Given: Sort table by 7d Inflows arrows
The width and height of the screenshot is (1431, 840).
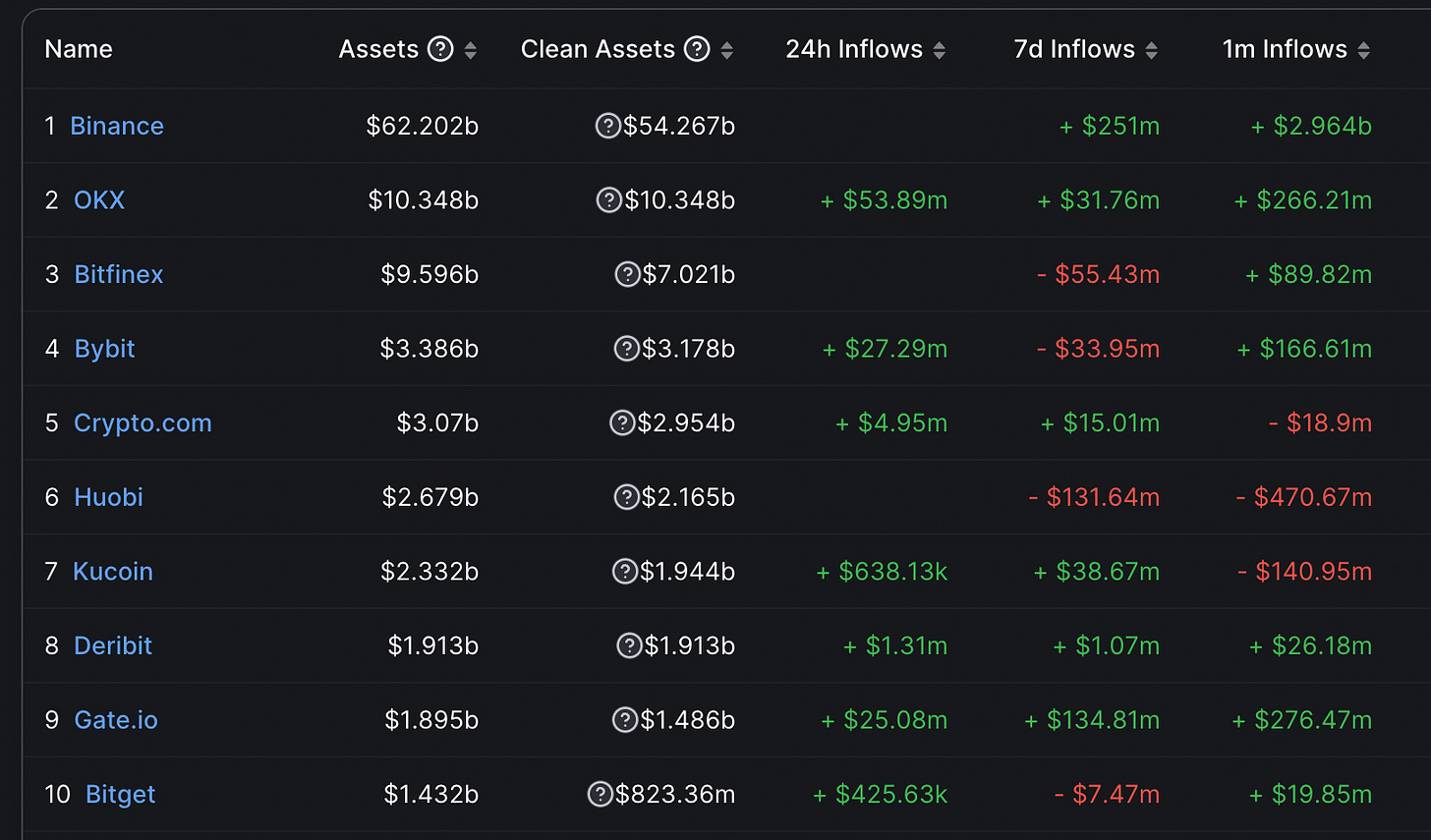Looking at the screenshot, I should [1152, 50].
